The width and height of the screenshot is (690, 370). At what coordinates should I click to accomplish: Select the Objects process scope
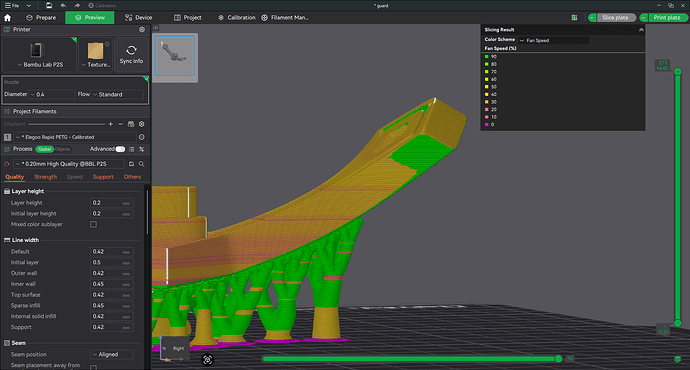[62, 149]
